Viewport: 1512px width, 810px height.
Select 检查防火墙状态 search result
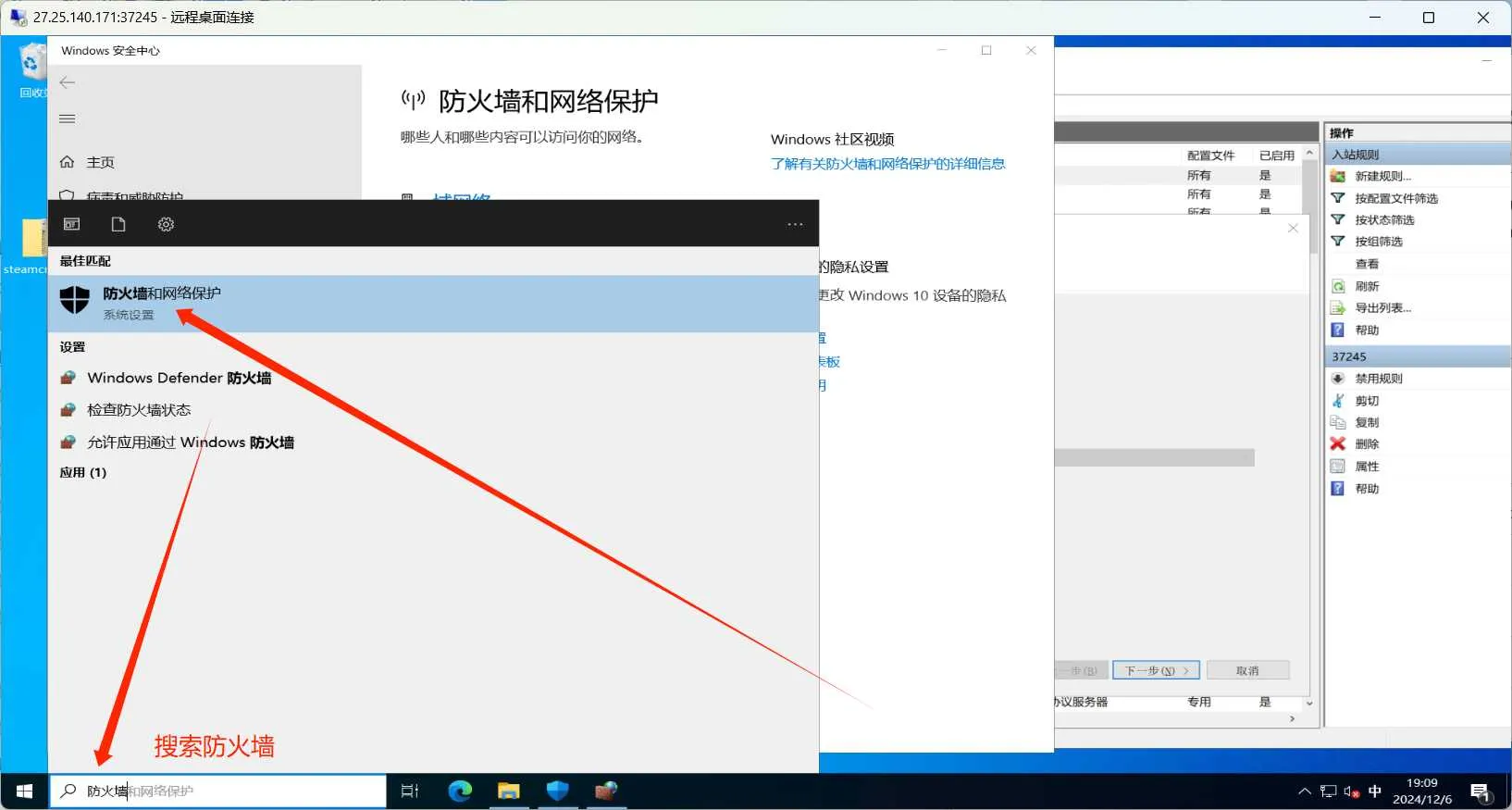(x=139, y=410)
